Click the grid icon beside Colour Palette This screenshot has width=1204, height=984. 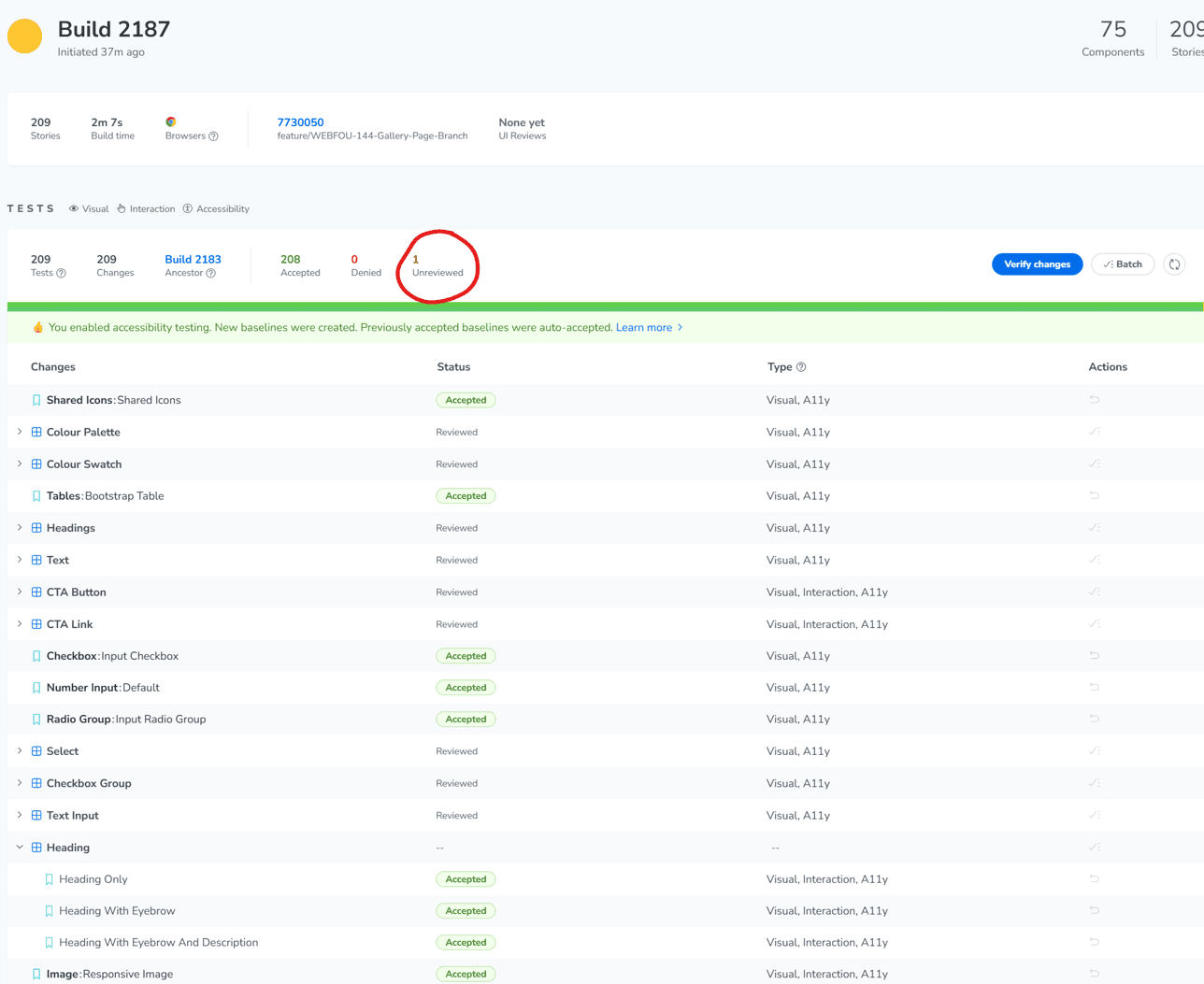tap(36, 432)
